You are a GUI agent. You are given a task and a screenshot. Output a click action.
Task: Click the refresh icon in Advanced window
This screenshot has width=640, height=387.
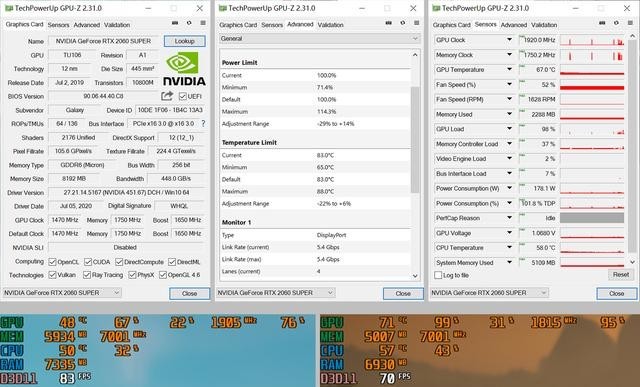402,23
